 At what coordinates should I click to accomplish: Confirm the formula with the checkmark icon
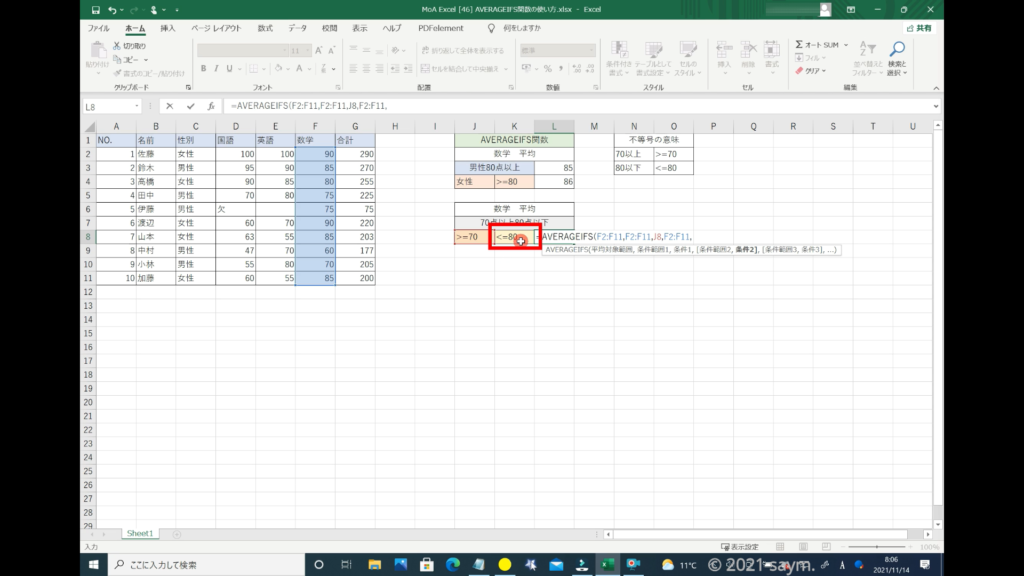point(190,106)
